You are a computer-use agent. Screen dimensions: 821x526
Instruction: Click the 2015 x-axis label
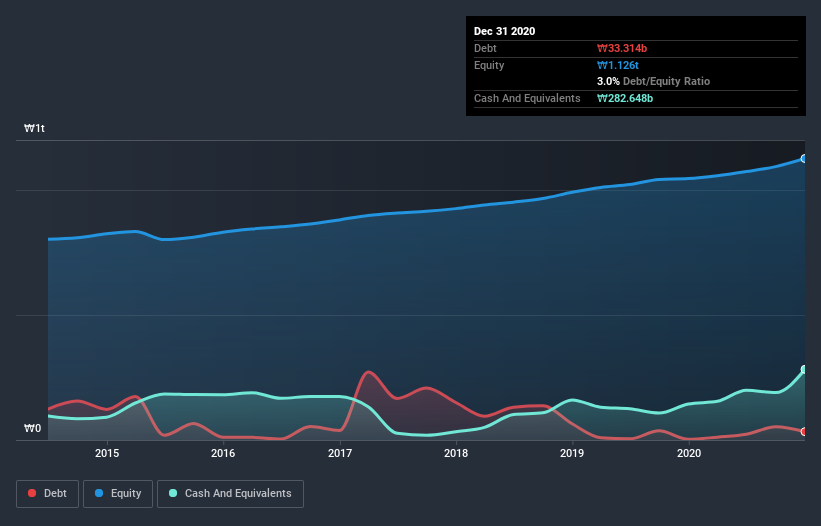coord(107,453)
